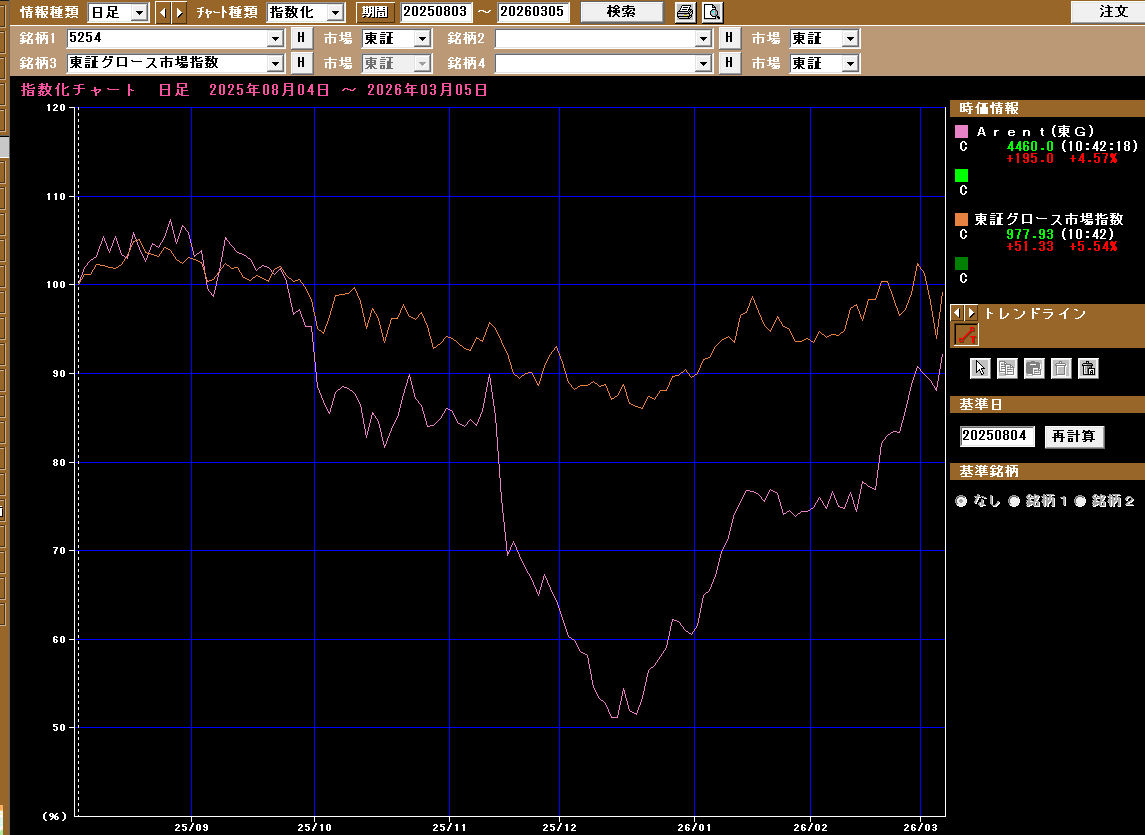This screenshot has width=1145, height=835.
Task: Click the 注文 order button
Action: (x=1106, y=12)
